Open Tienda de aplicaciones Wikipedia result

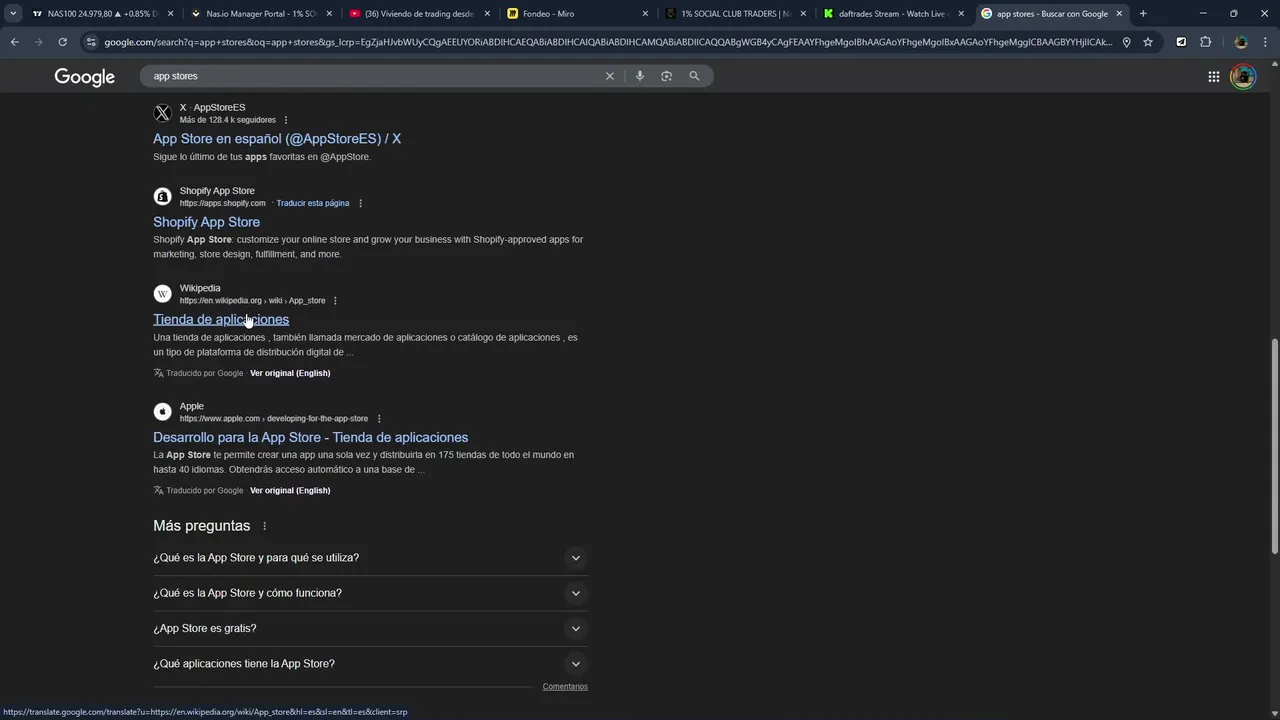click(x=221, y=320)
